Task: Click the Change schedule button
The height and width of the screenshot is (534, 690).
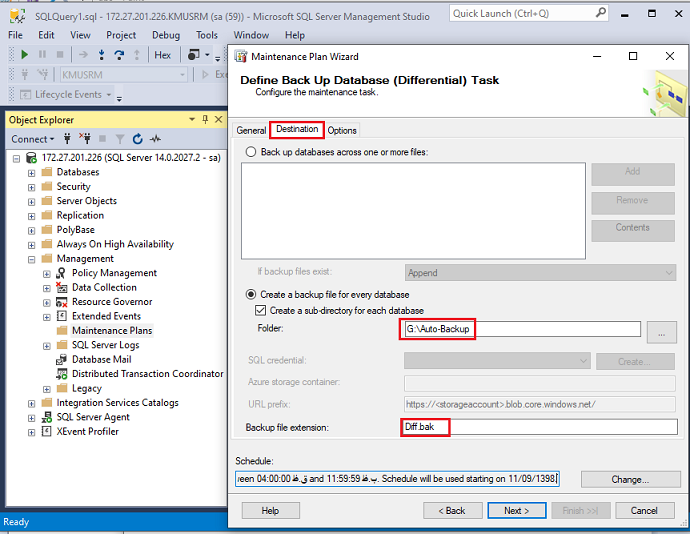Action: (630, 479)
